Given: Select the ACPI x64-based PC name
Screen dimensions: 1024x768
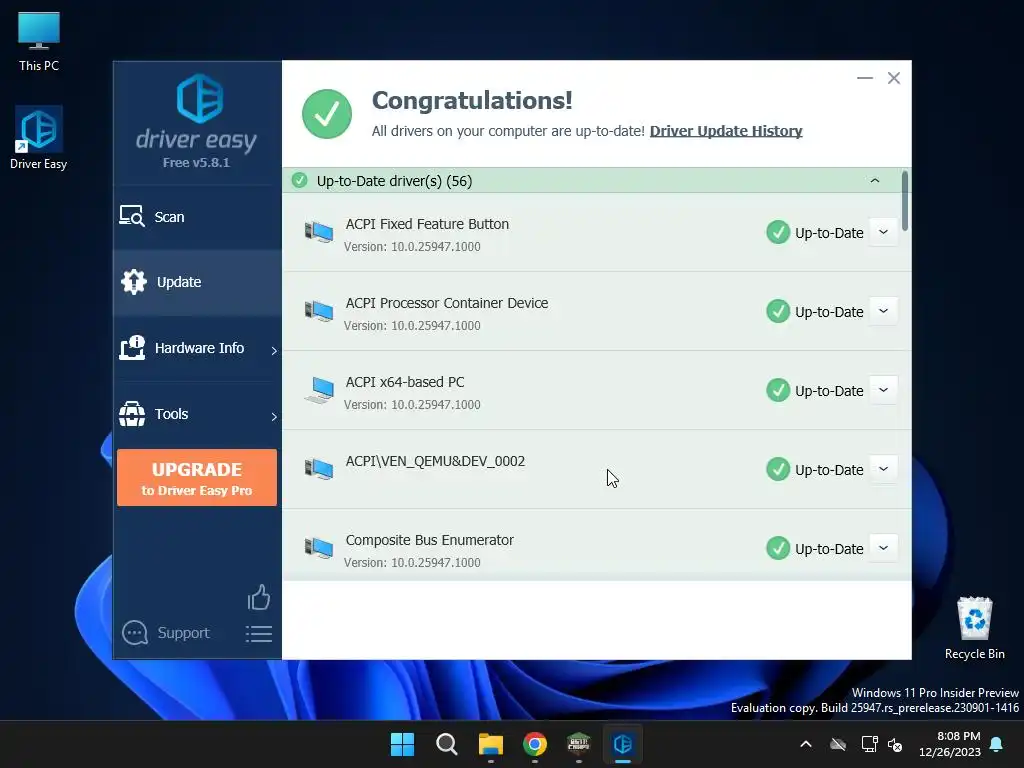Looking at the screenshot, I should tap(405, 382).
